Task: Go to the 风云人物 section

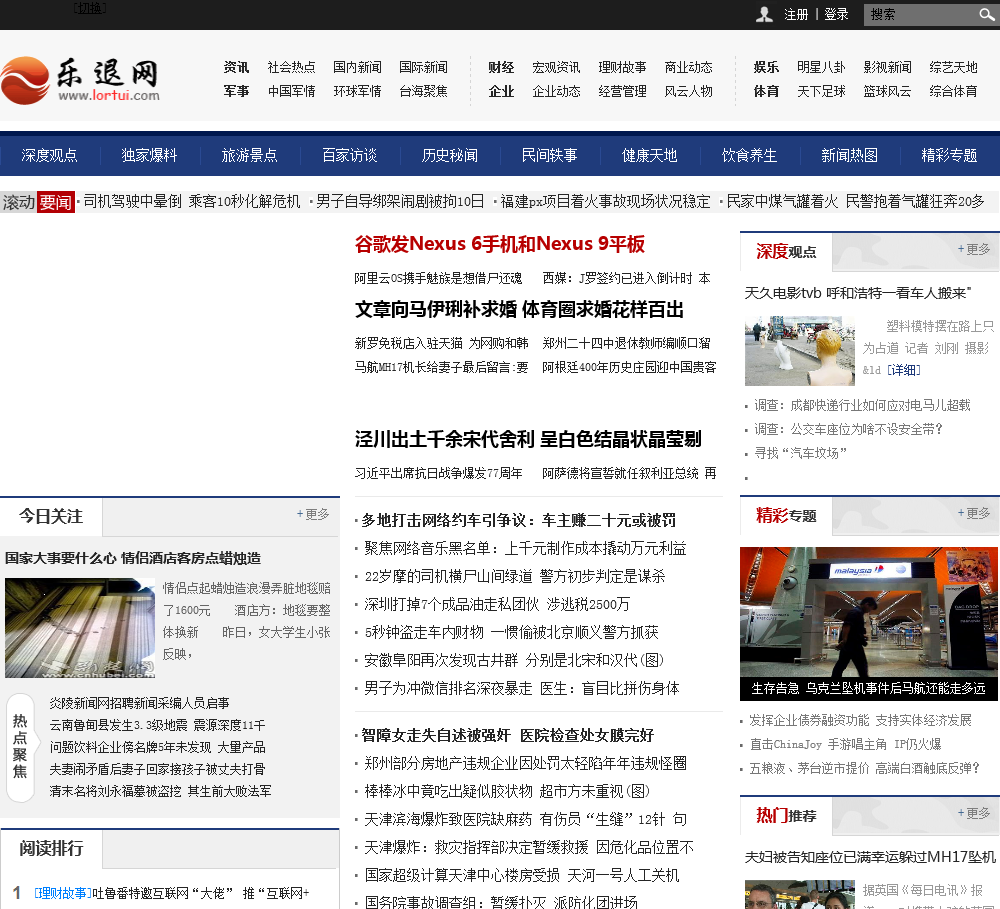Action: 689,91
